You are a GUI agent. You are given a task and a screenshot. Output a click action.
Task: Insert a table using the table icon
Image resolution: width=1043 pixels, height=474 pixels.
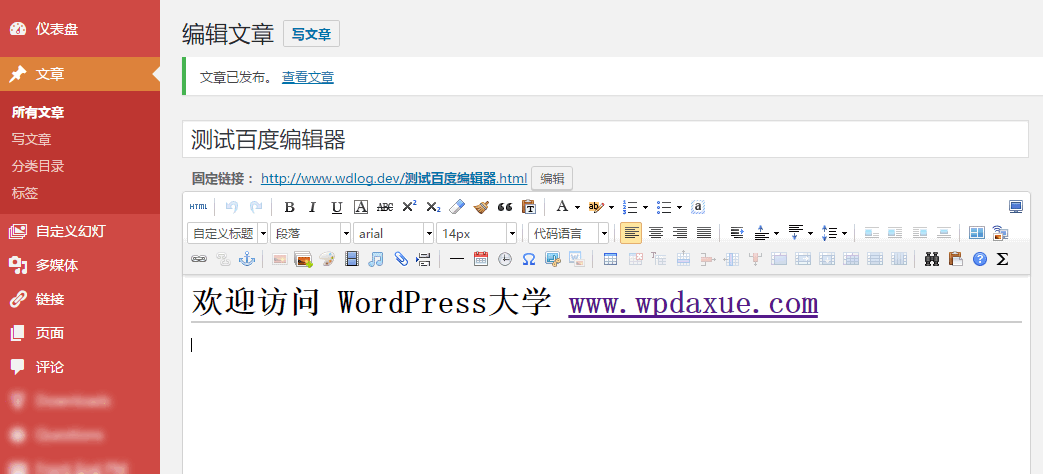pyautogui.click(x=610, y=259)
